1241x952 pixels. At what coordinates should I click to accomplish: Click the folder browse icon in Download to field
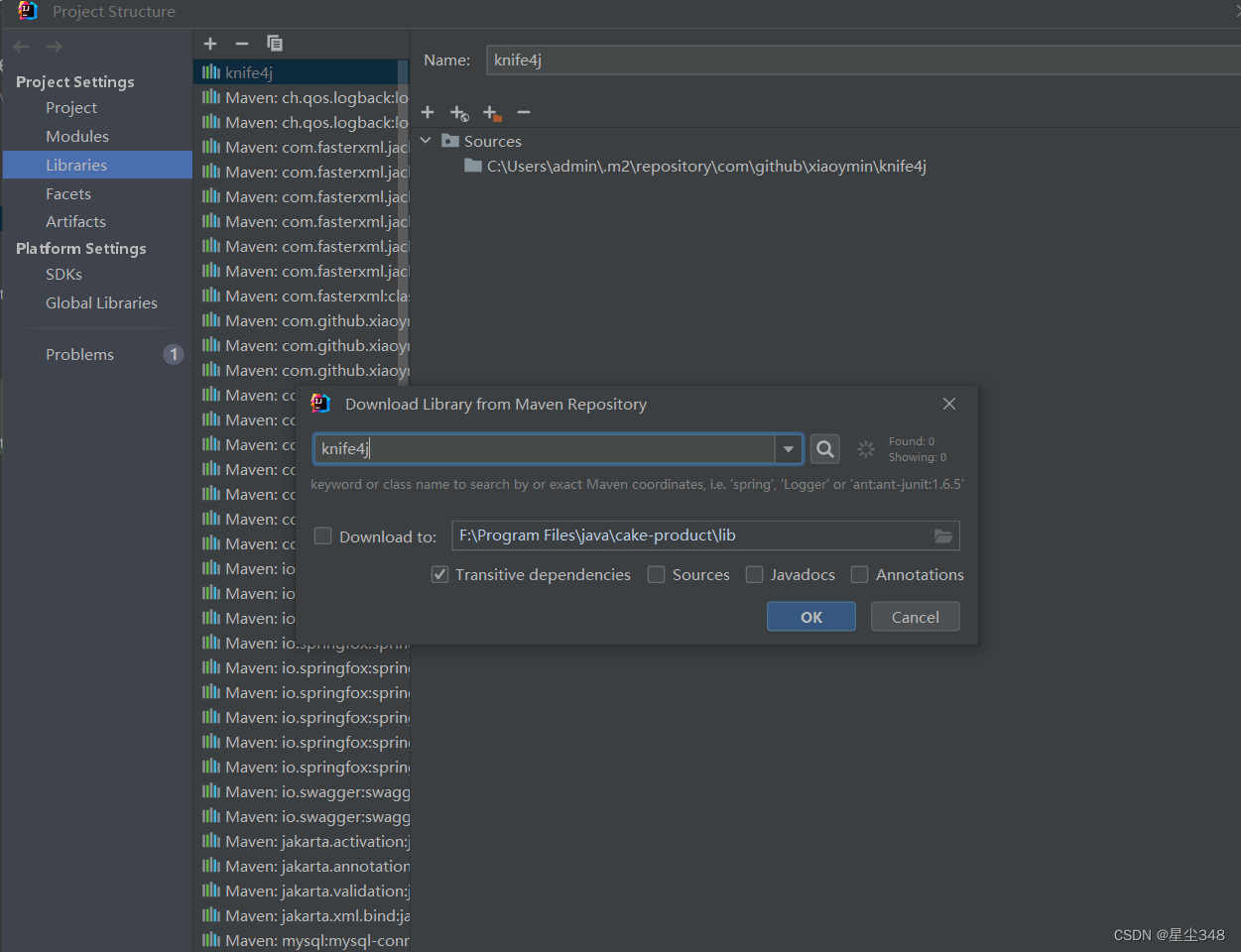point(942,535)
